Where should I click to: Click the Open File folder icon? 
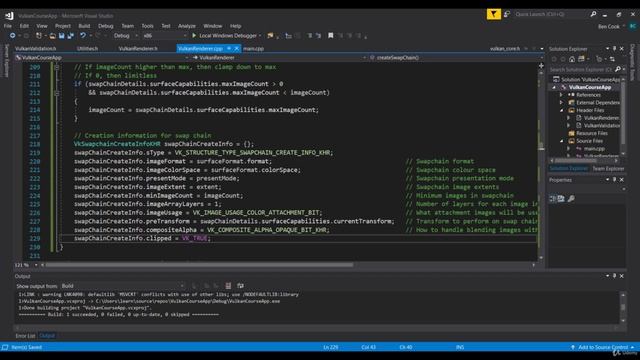pyautogui.click(x=53, y=36)
